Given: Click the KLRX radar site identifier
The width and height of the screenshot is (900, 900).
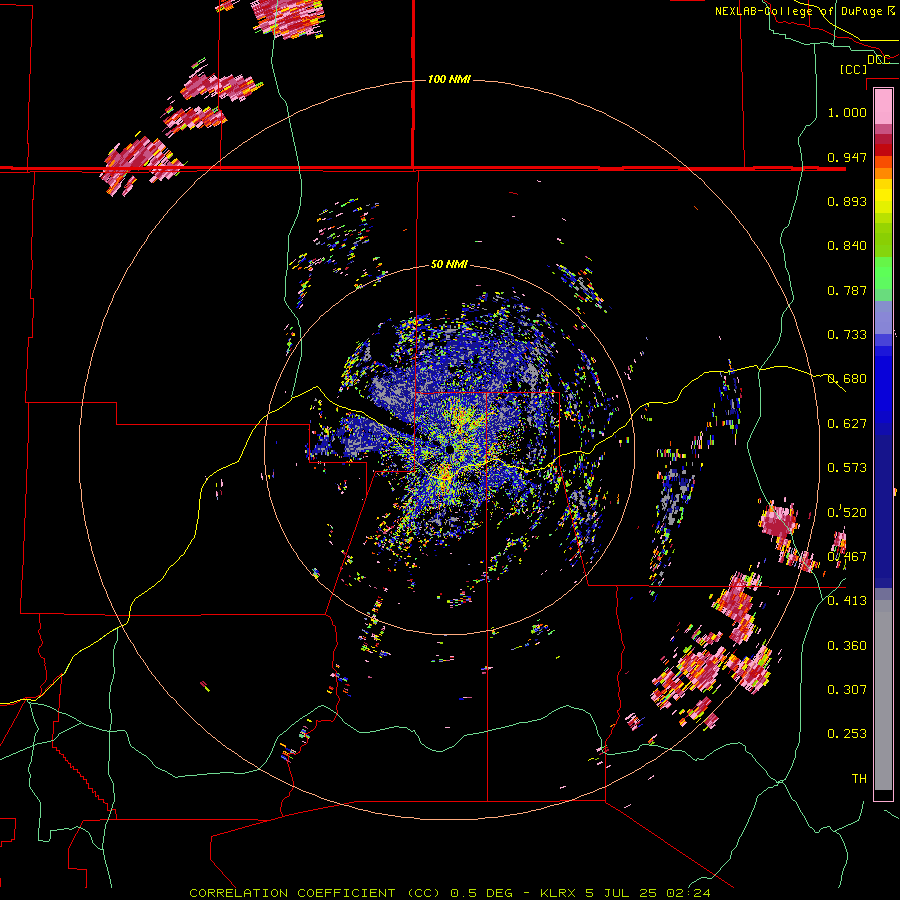Looking at the screenshot, I should click(560, 893).
